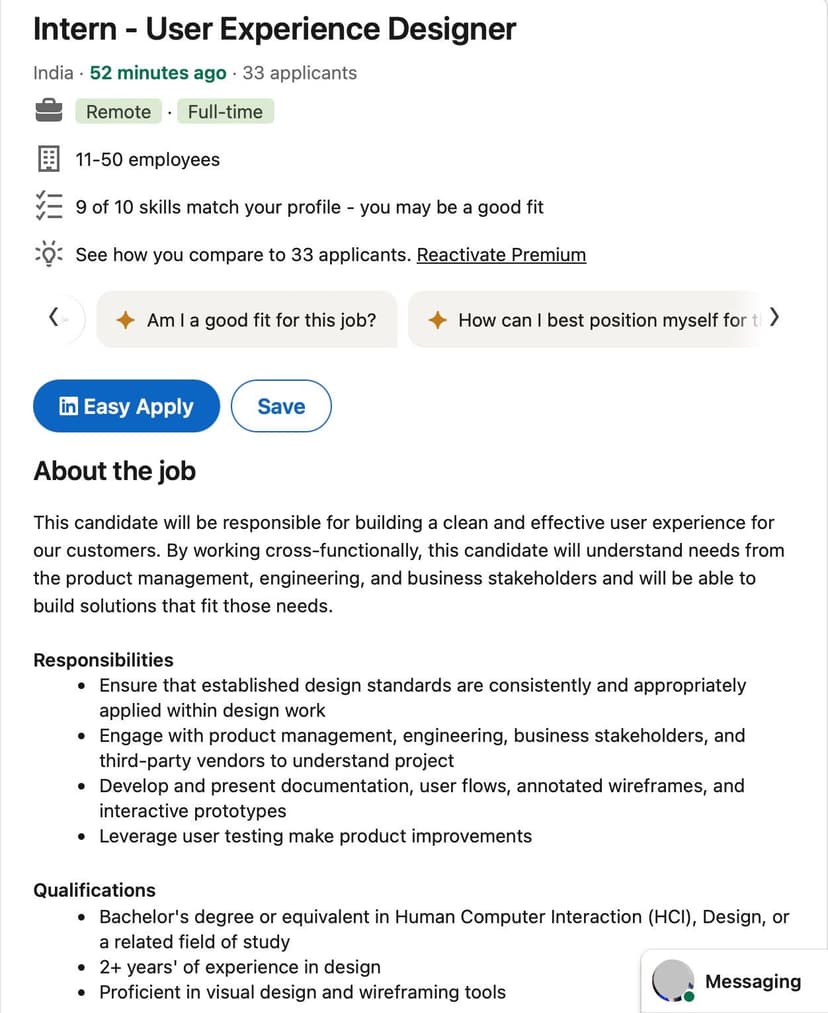Click the company building size icon
Image resolution: width=828 pixels, height=1013 pixels.
(x=49, y=159)
